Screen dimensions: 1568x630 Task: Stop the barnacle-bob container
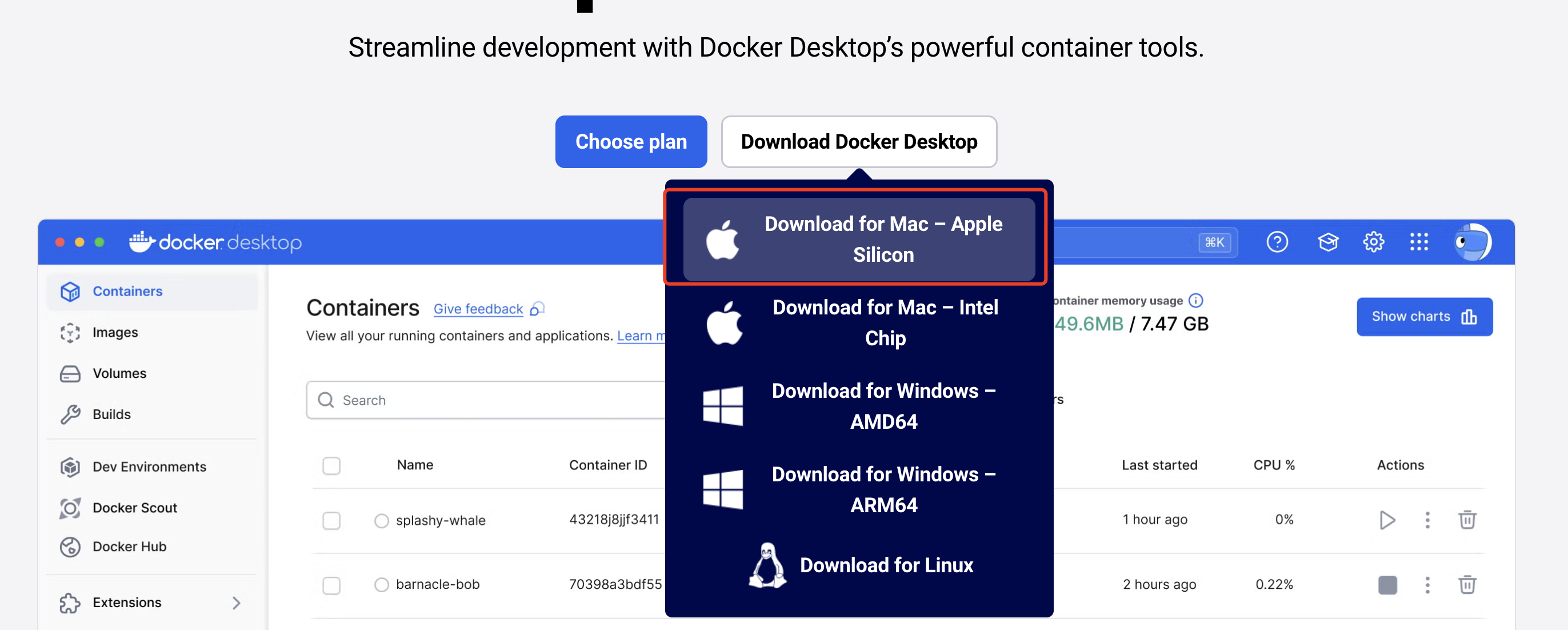click(x=1387, y=585)
